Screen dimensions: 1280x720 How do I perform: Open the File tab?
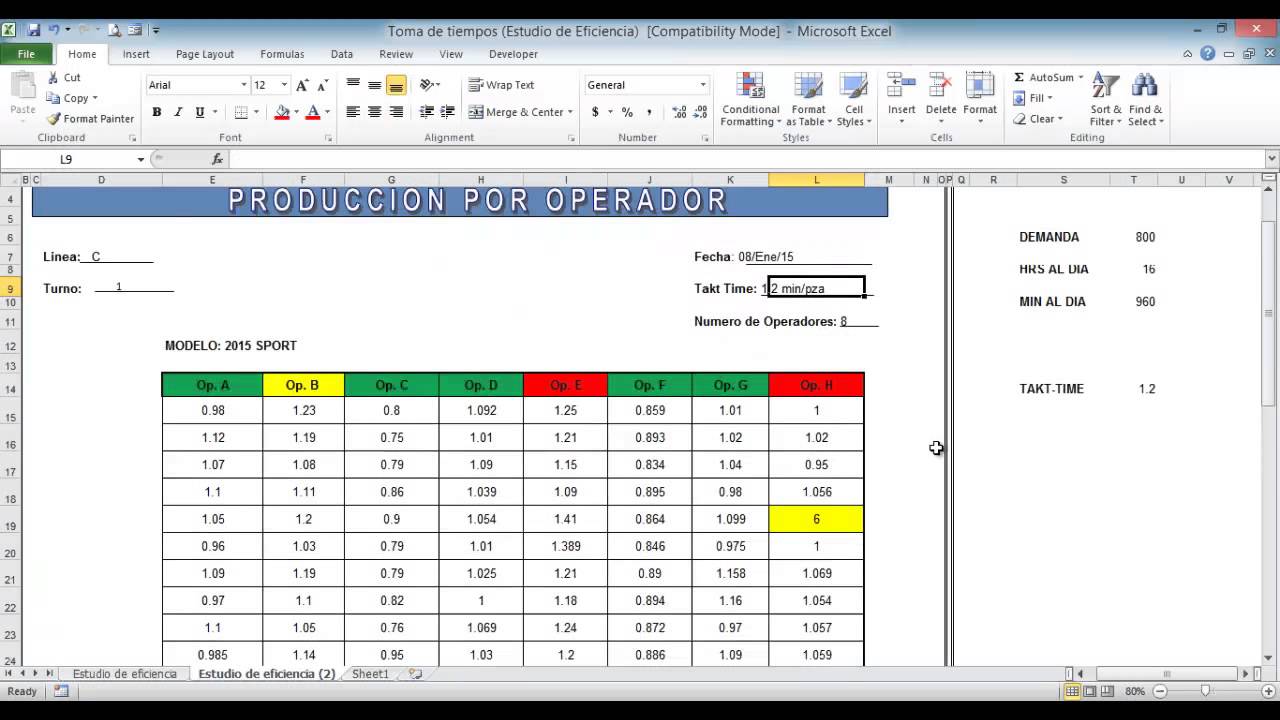coord(27,54)
